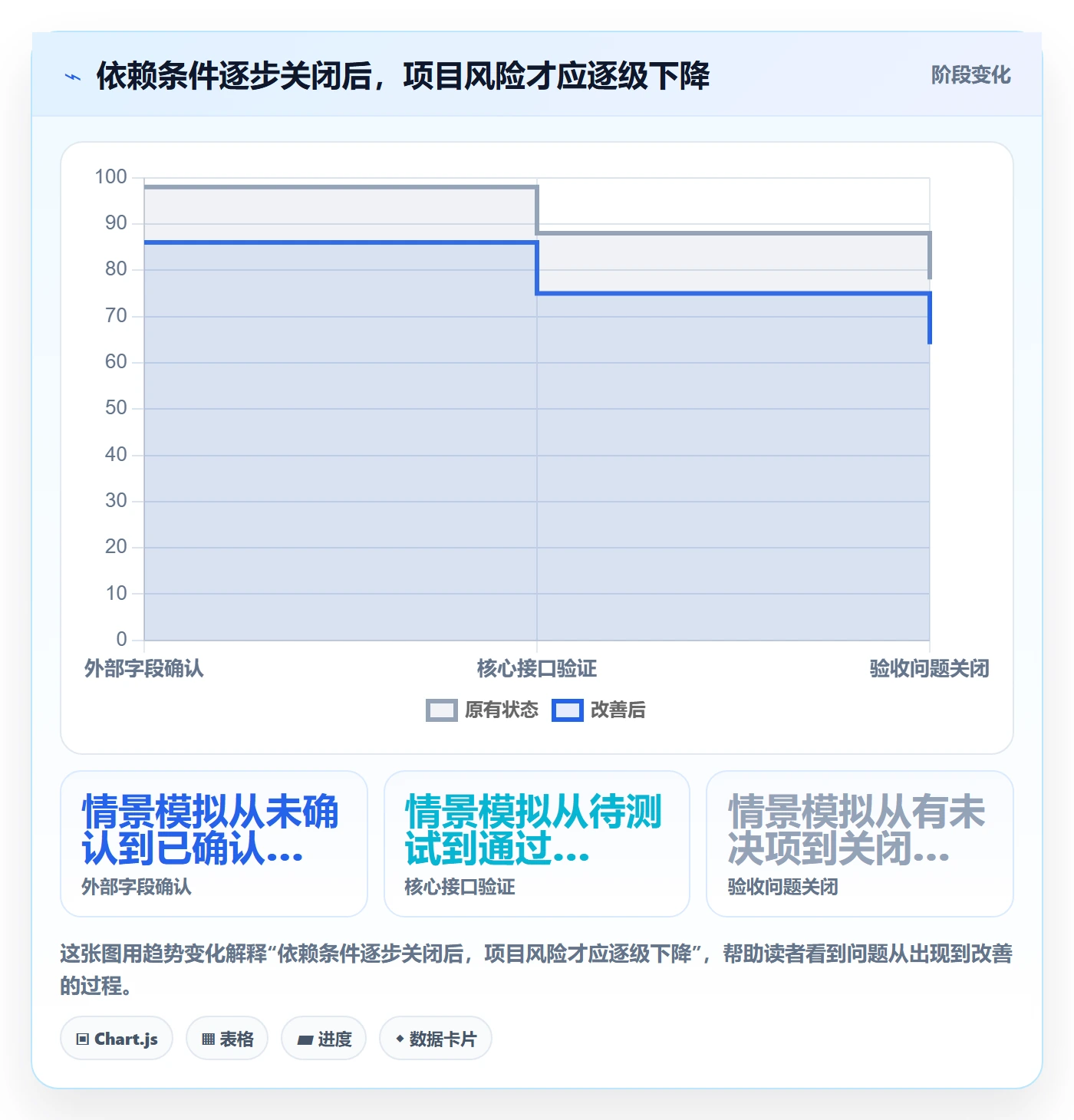
Task: Click the 进度 tag
Action: pyautogui.click(x=324, y=1039)
